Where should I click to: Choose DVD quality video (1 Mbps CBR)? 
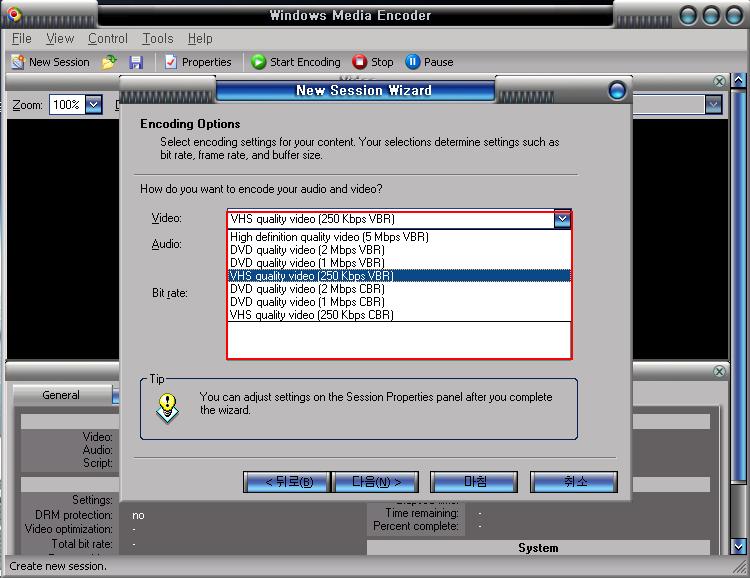399,301
